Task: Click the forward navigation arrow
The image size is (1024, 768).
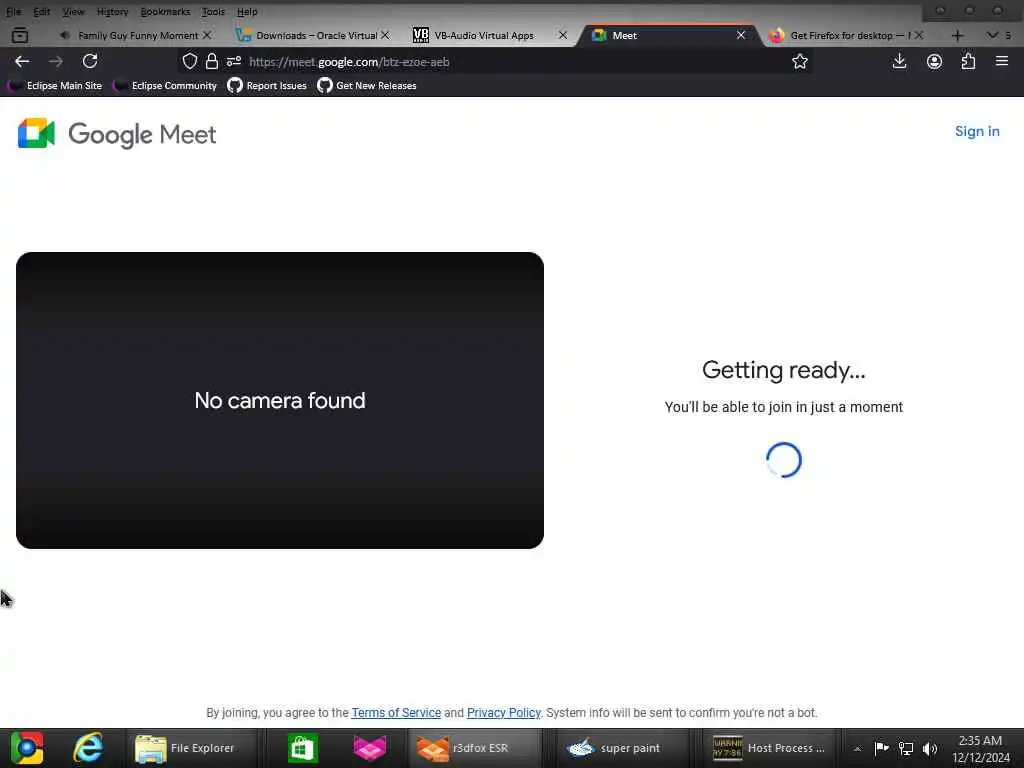Action: click(56, 61)
